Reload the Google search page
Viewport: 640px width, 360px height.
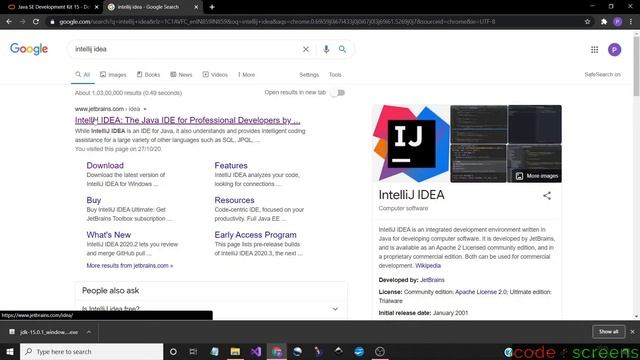pos(36,22)
